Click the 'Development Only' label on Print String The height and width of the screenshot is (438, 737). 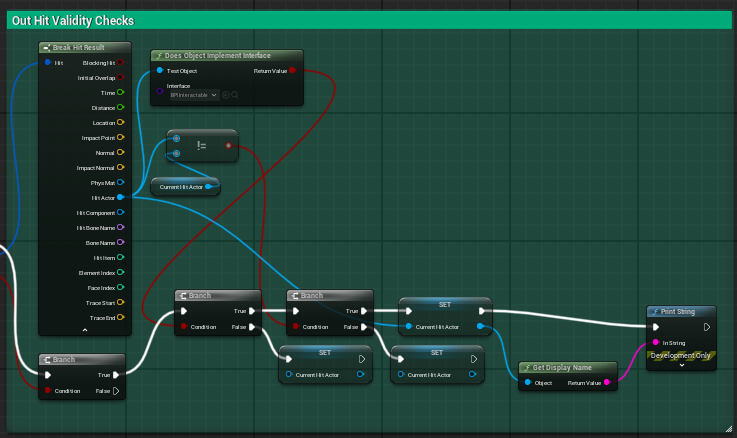pos(680,355)
